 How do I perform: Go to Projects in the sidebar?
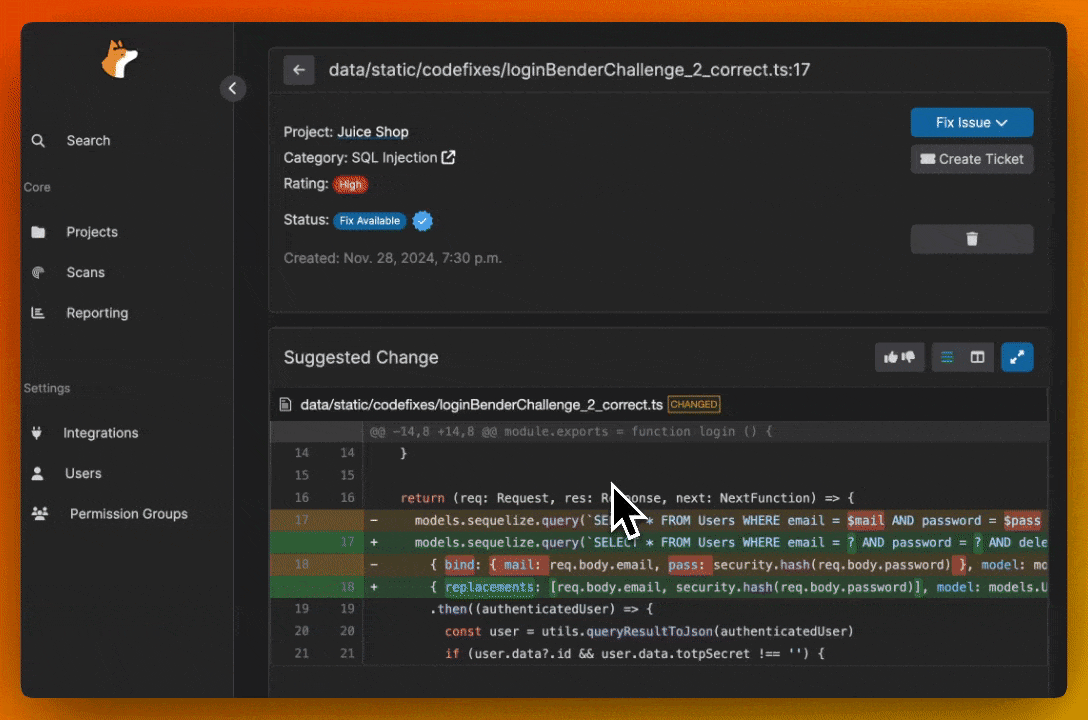[92, 232]
